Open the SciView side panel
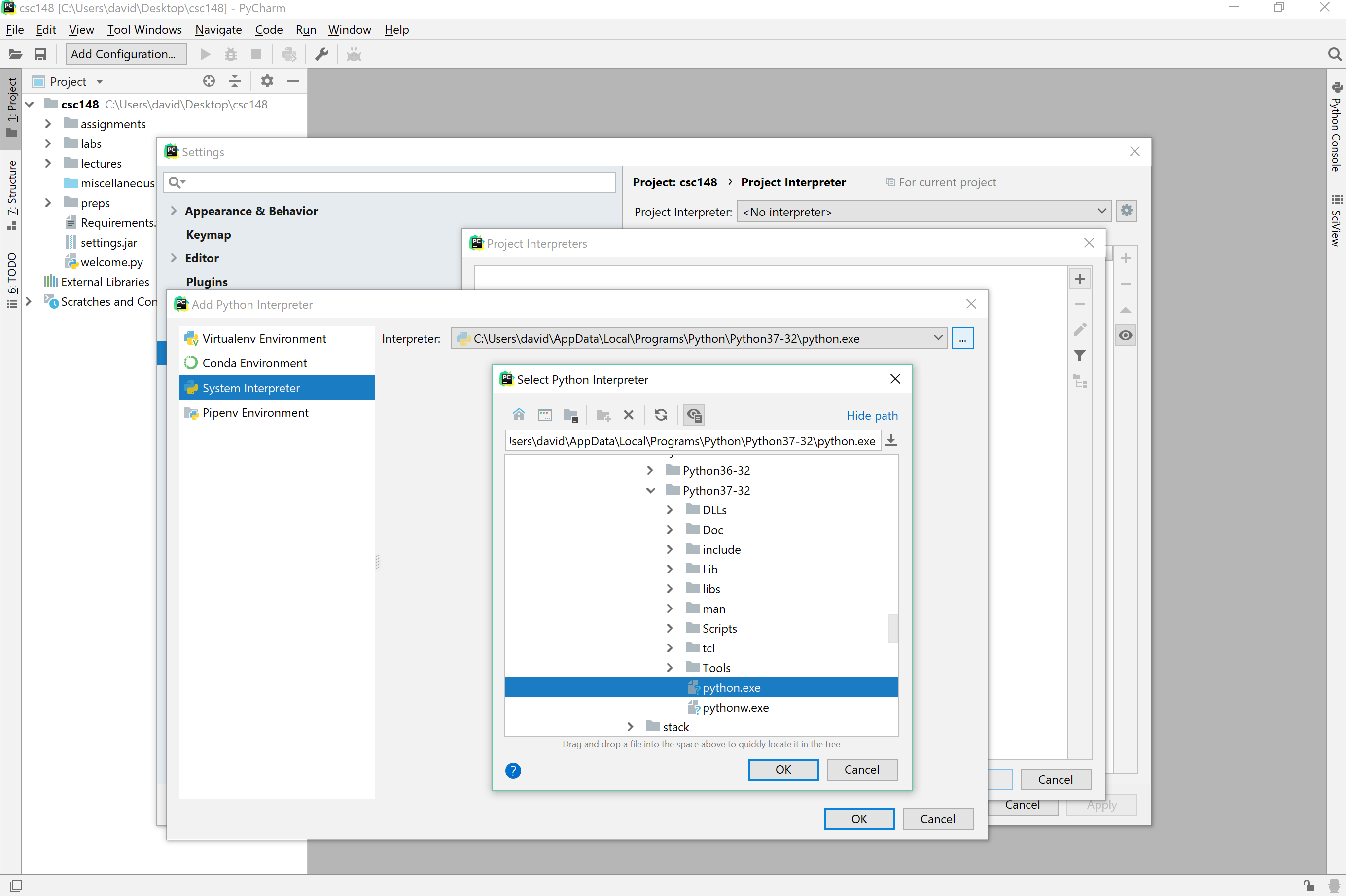This screenshot has height=896, width=1346. [x=1336, y=223]
